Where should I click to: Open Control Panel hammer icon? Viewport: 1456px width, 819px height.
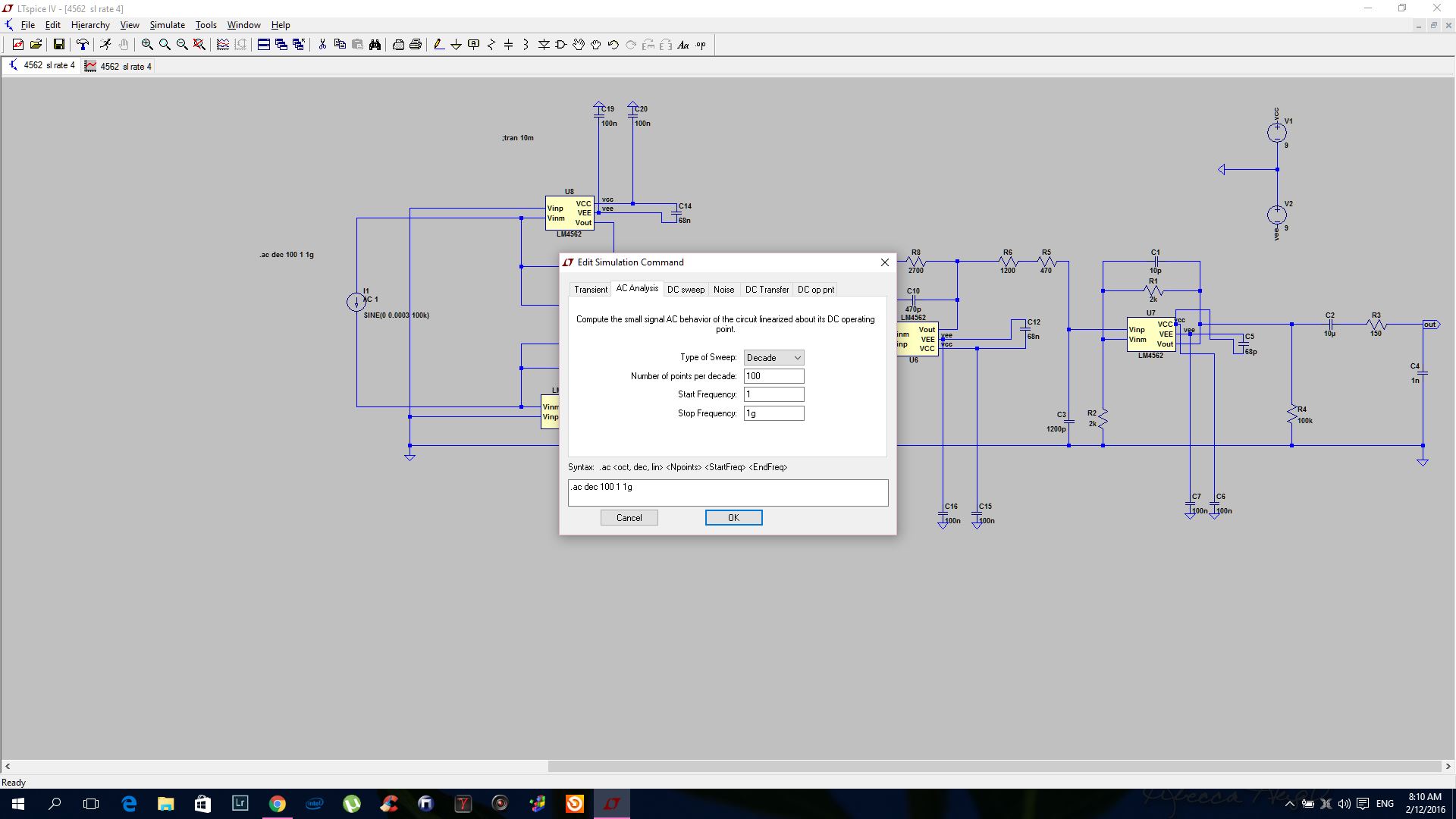point(83,45)
